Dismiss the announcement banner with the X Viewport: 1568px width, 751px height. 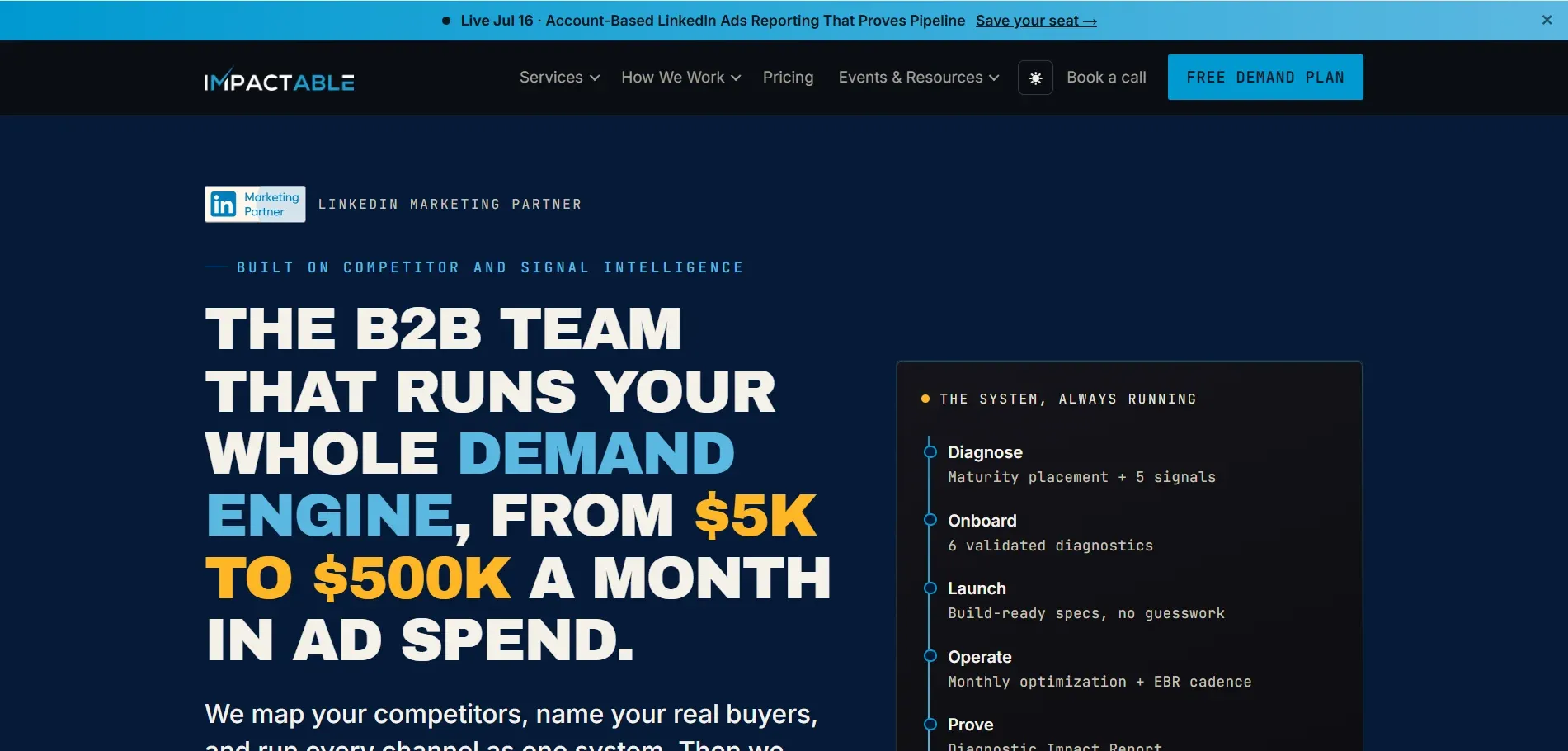click(x=1547, y=20)
